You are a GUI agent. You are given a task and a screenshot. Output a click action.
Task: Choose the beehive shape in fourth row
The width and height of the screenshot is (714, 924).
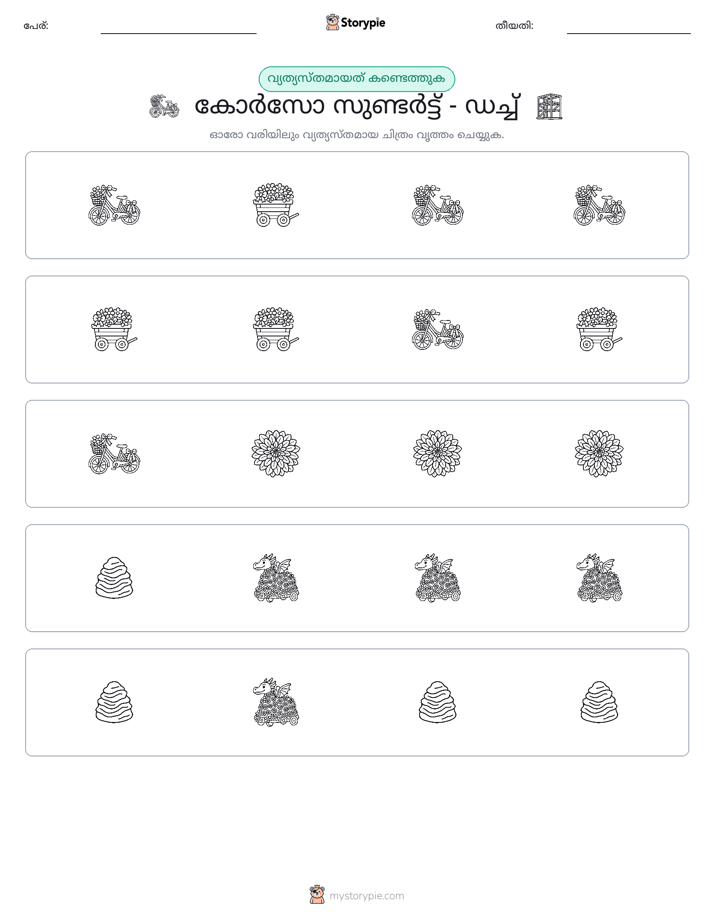point(114,578)
